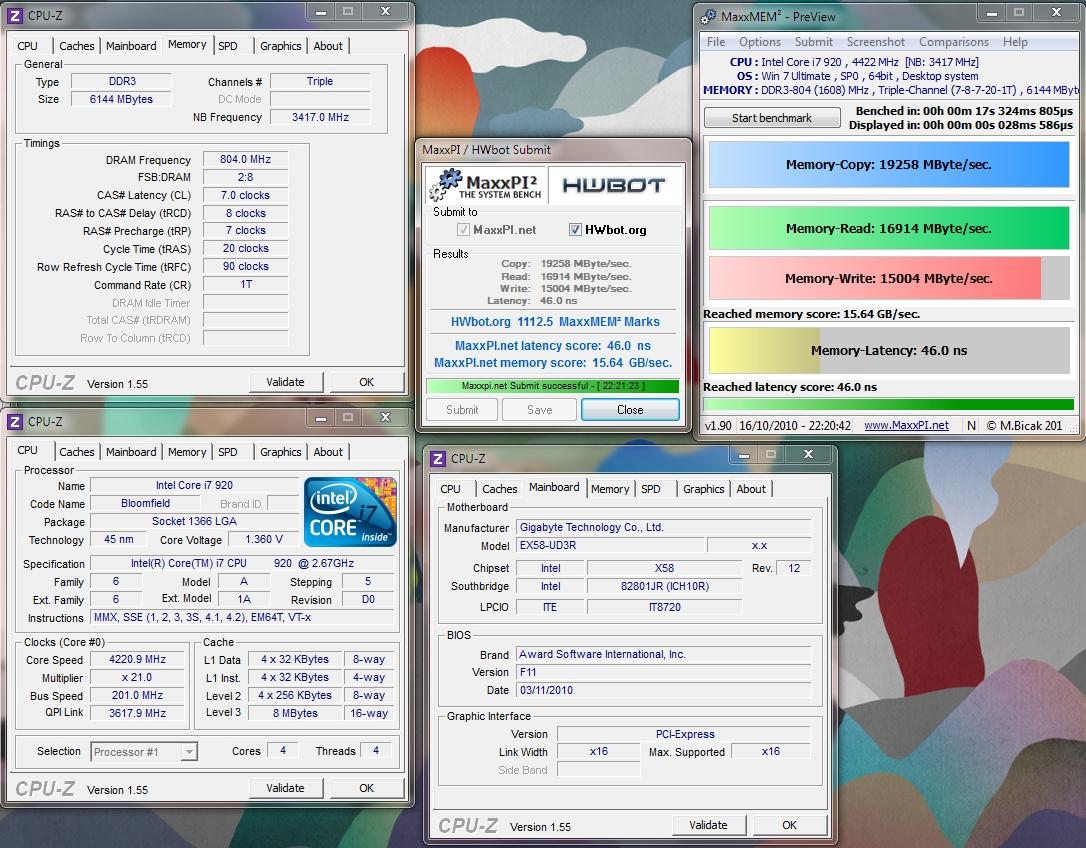This screenshot has width=1086, height=848.
Task: Open Caches tab in bottom-left CPU-Z window
Action: click(x=76, y=452)
